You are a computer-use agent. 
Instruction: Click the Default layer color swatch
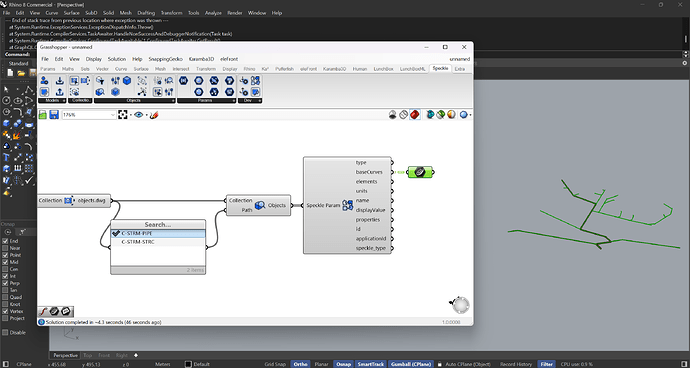coord(188,364)
